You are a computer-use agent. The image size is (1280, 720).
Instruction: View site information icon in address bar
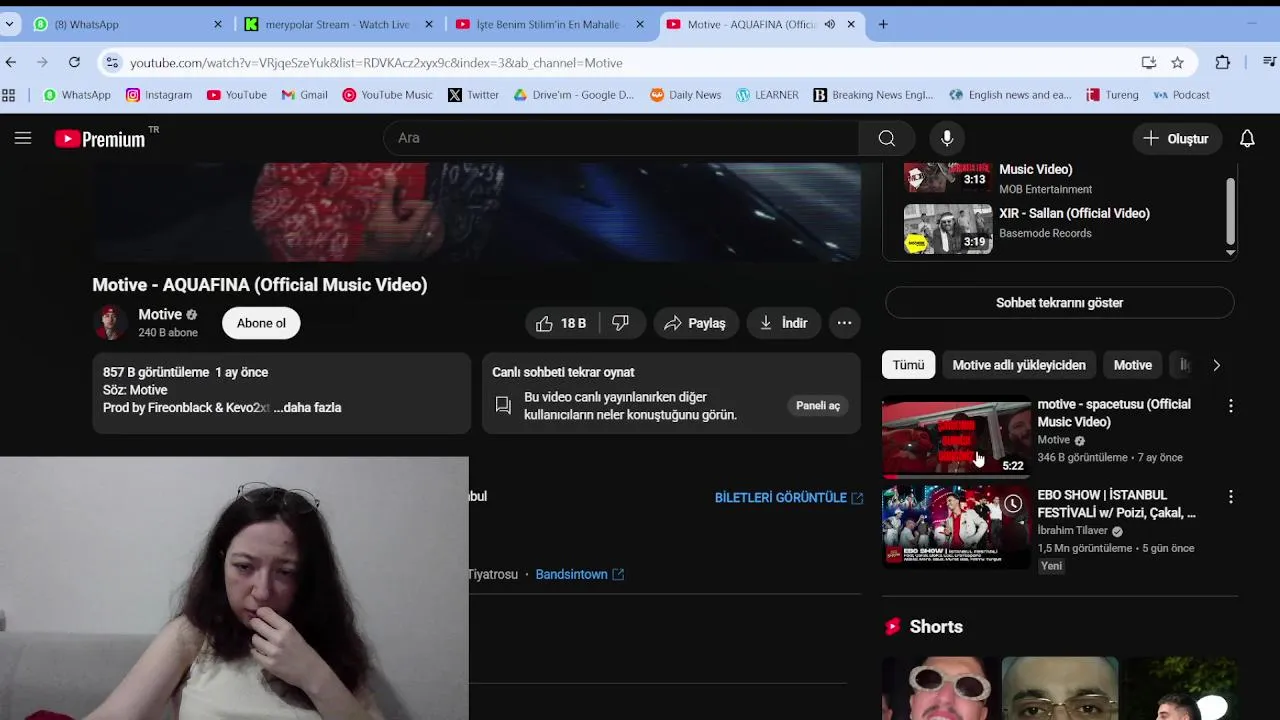click(x=111, y=62)
